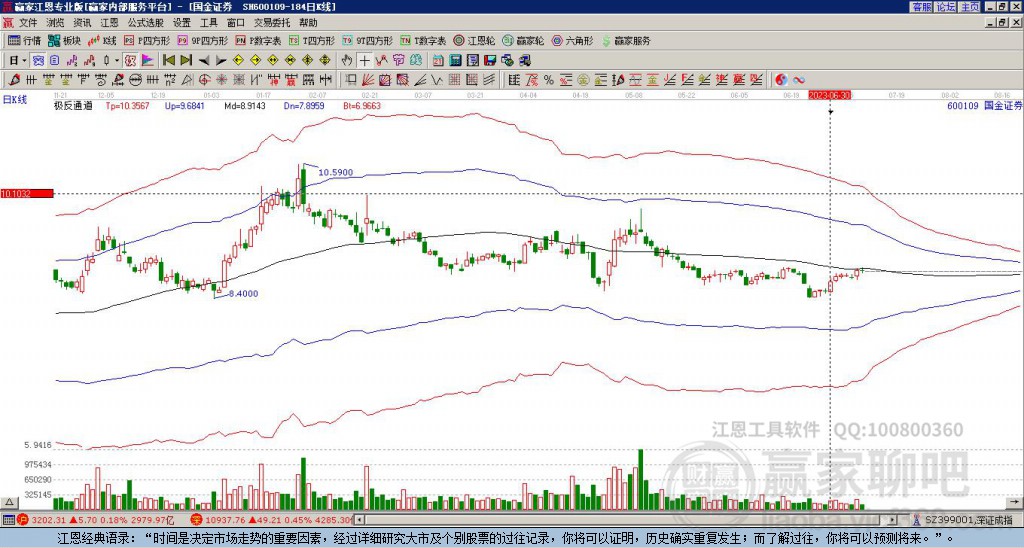
Task: Click the black left arrow icon
Action: [204, 61]
